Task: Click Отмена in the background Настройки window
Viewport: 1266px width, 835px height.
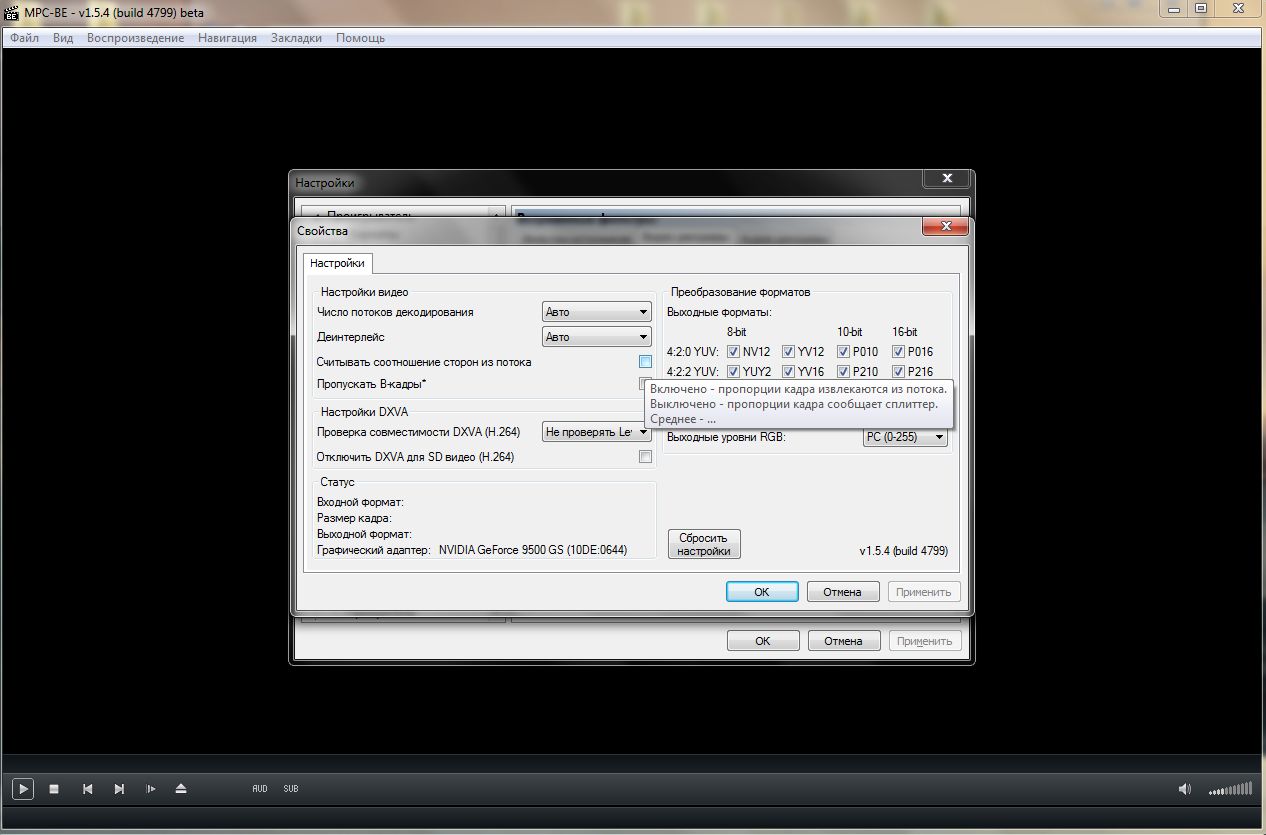Action: pyautogui.click(x=844, y=641)
